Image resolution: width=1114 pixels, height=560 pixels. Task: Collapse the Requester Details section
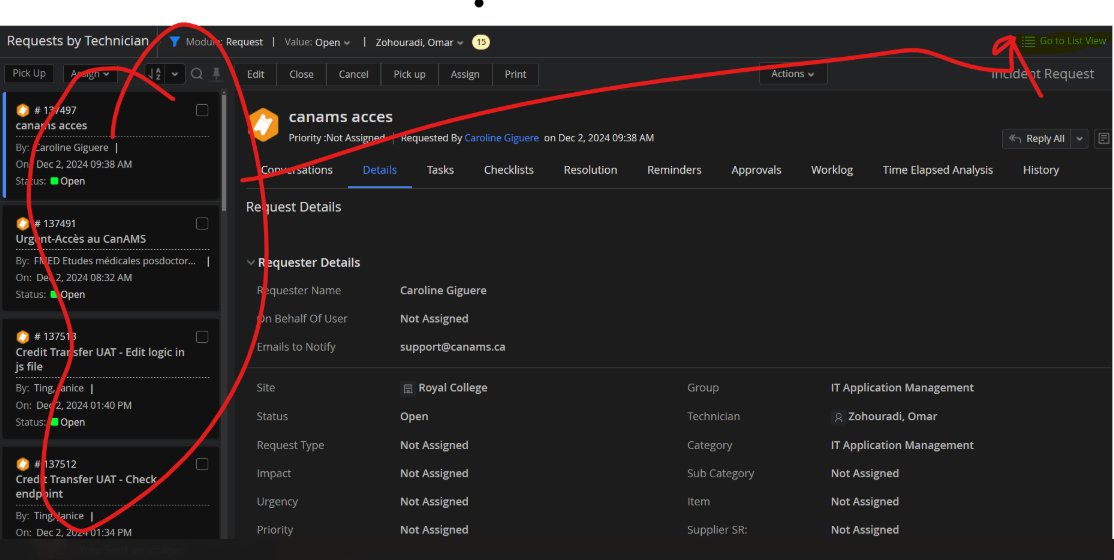[x=251, y=262]
